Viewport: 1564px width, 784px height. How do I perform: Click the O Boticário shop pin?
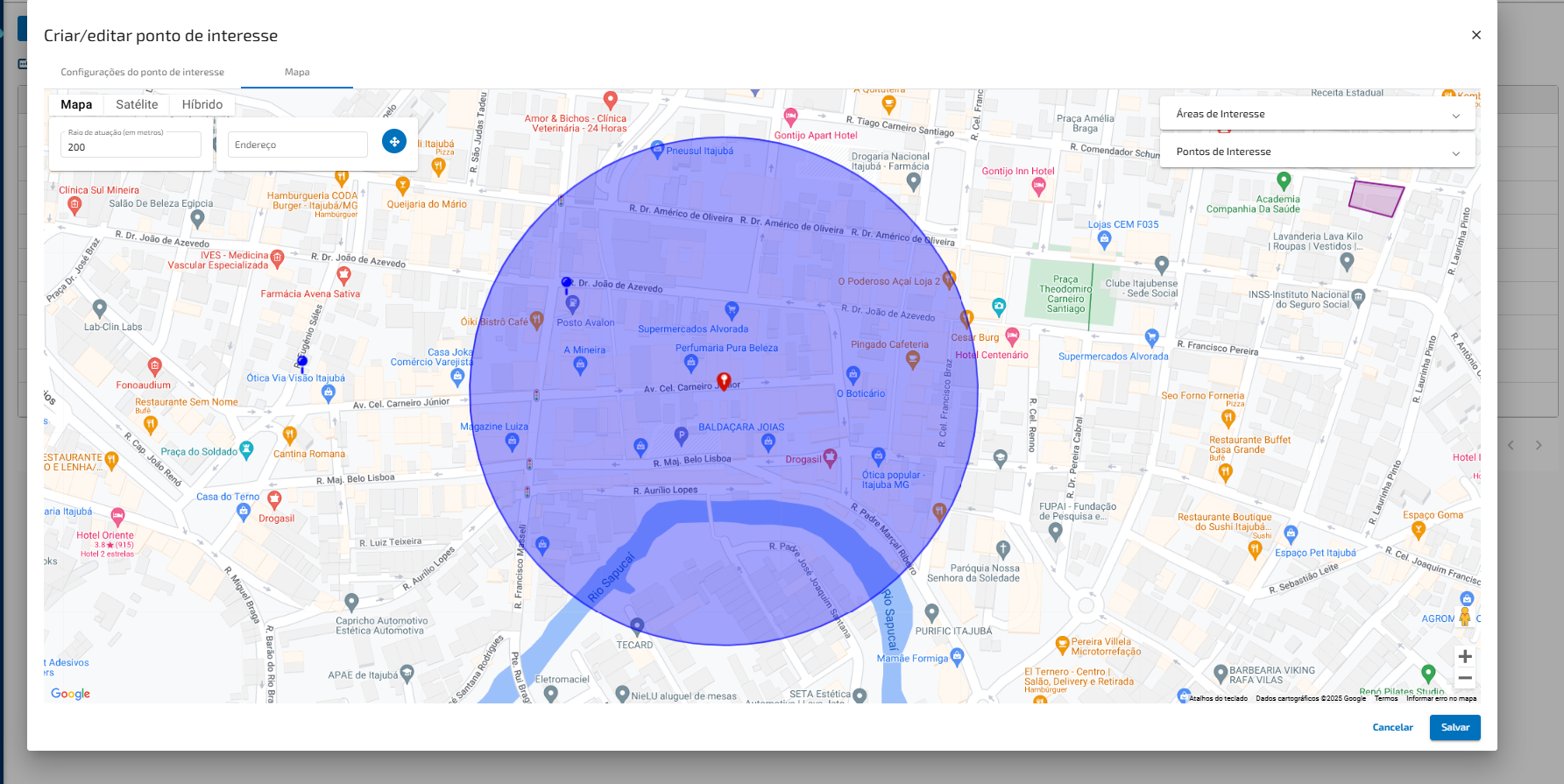853,376
